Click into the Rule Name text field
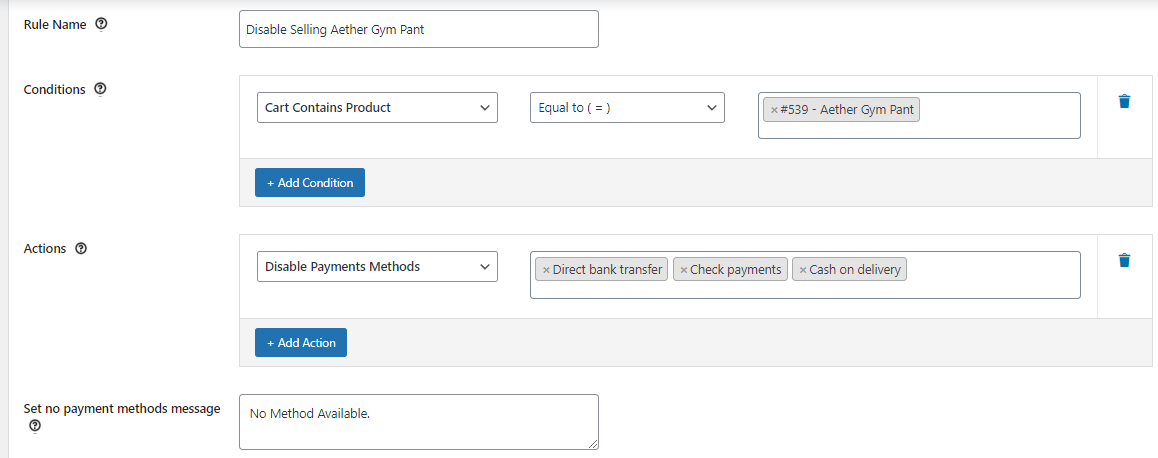This screenshot has width=1158, height=458. [419, 29]
